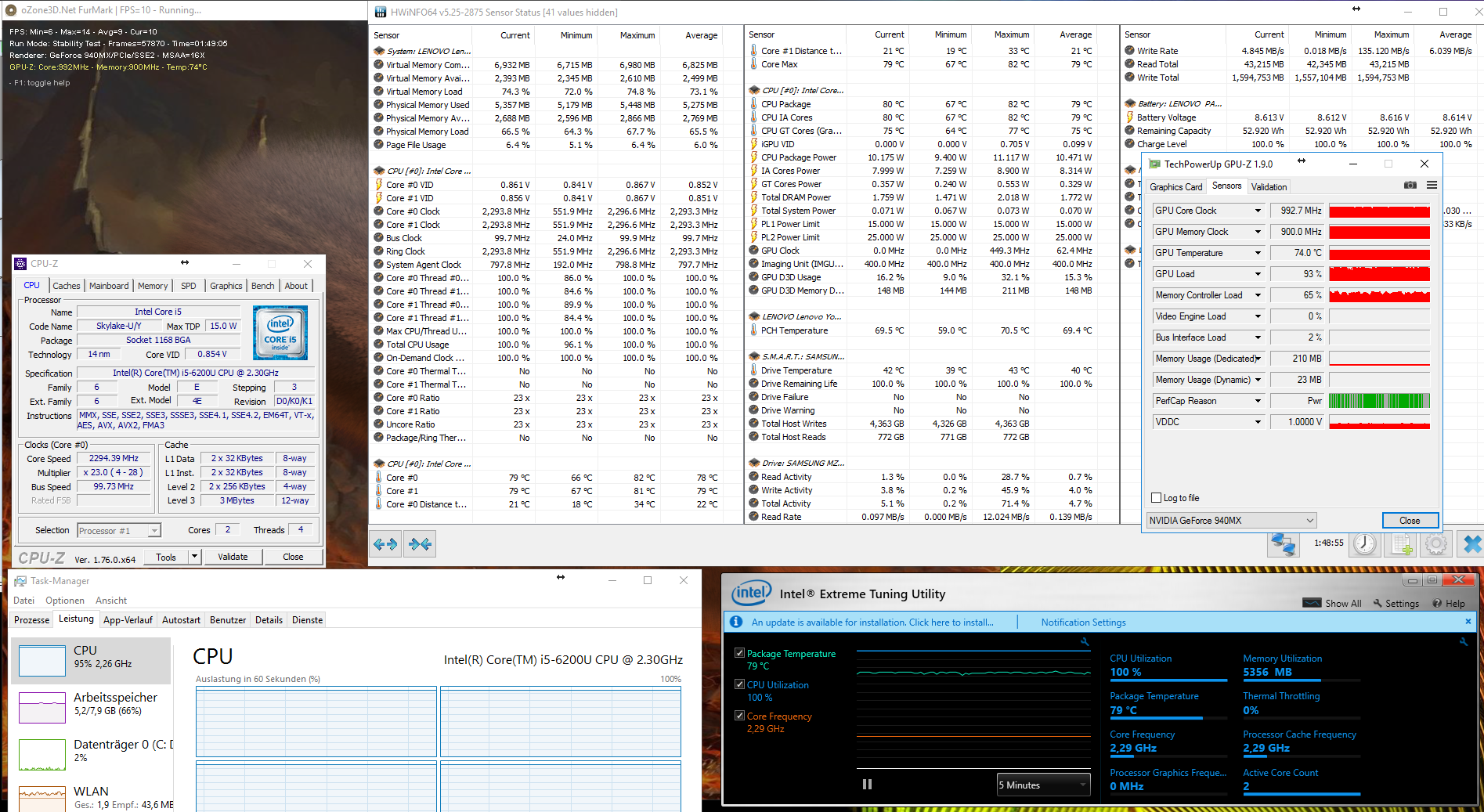The width and height of the screenshot is (1484, 812).
Task: Open SPD tab in CPU-Z
Action: tap(188, 286)
